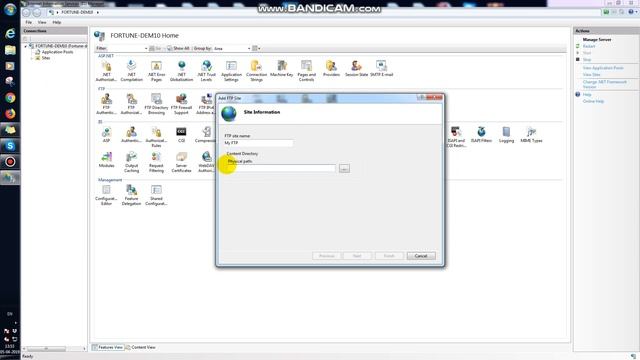Click Restart in the Actions pane

pos(589,46)
